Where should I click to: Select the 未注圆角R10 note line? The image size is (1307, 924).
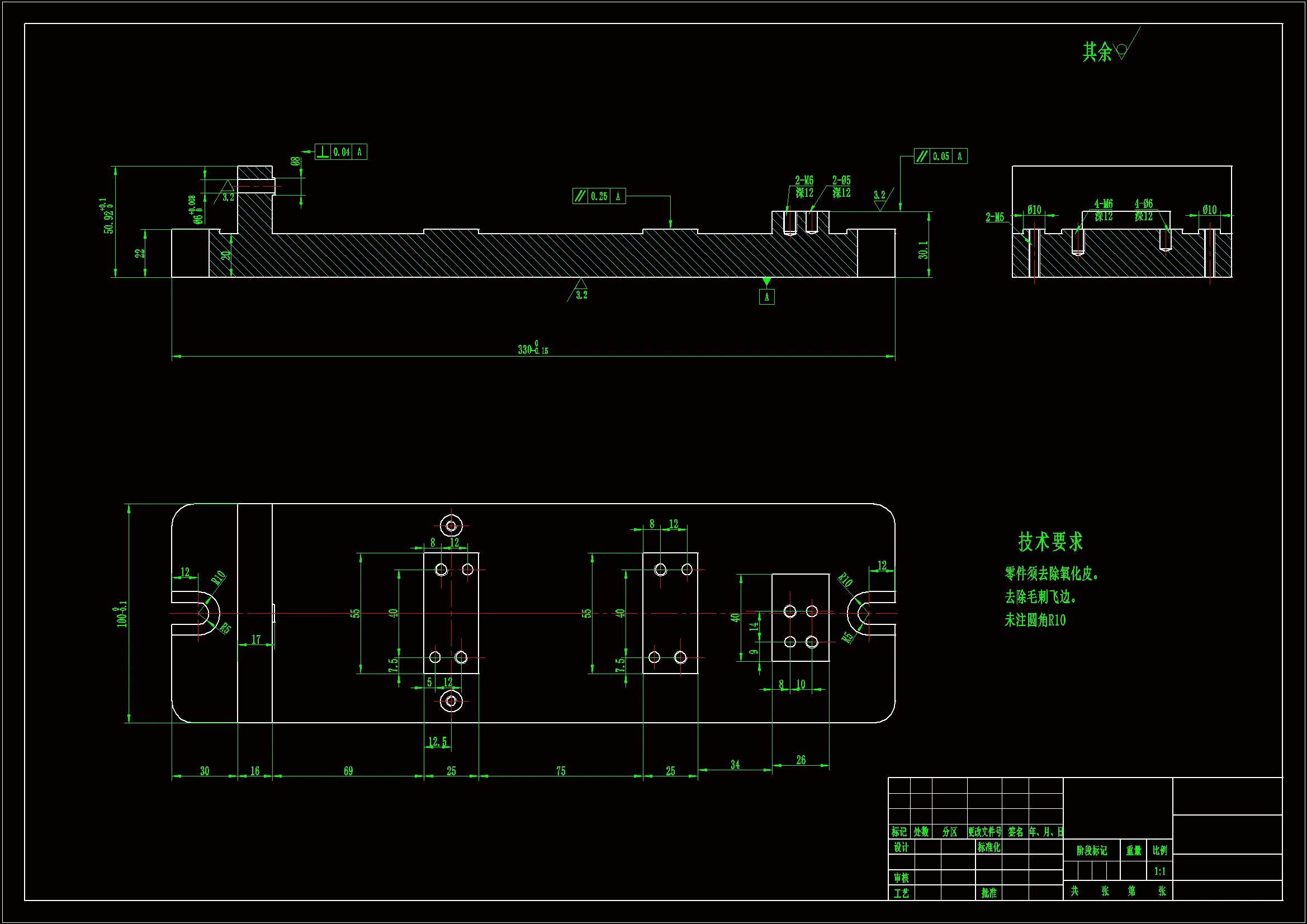1034,620
